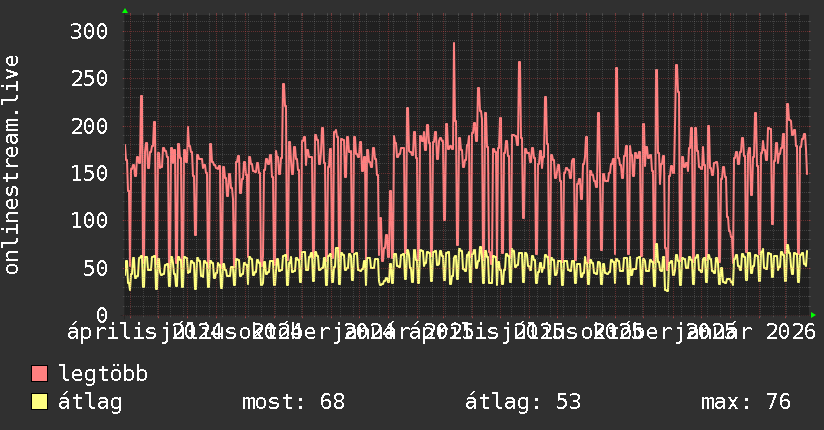Select the legtöbb legend label

pos(103,373)
